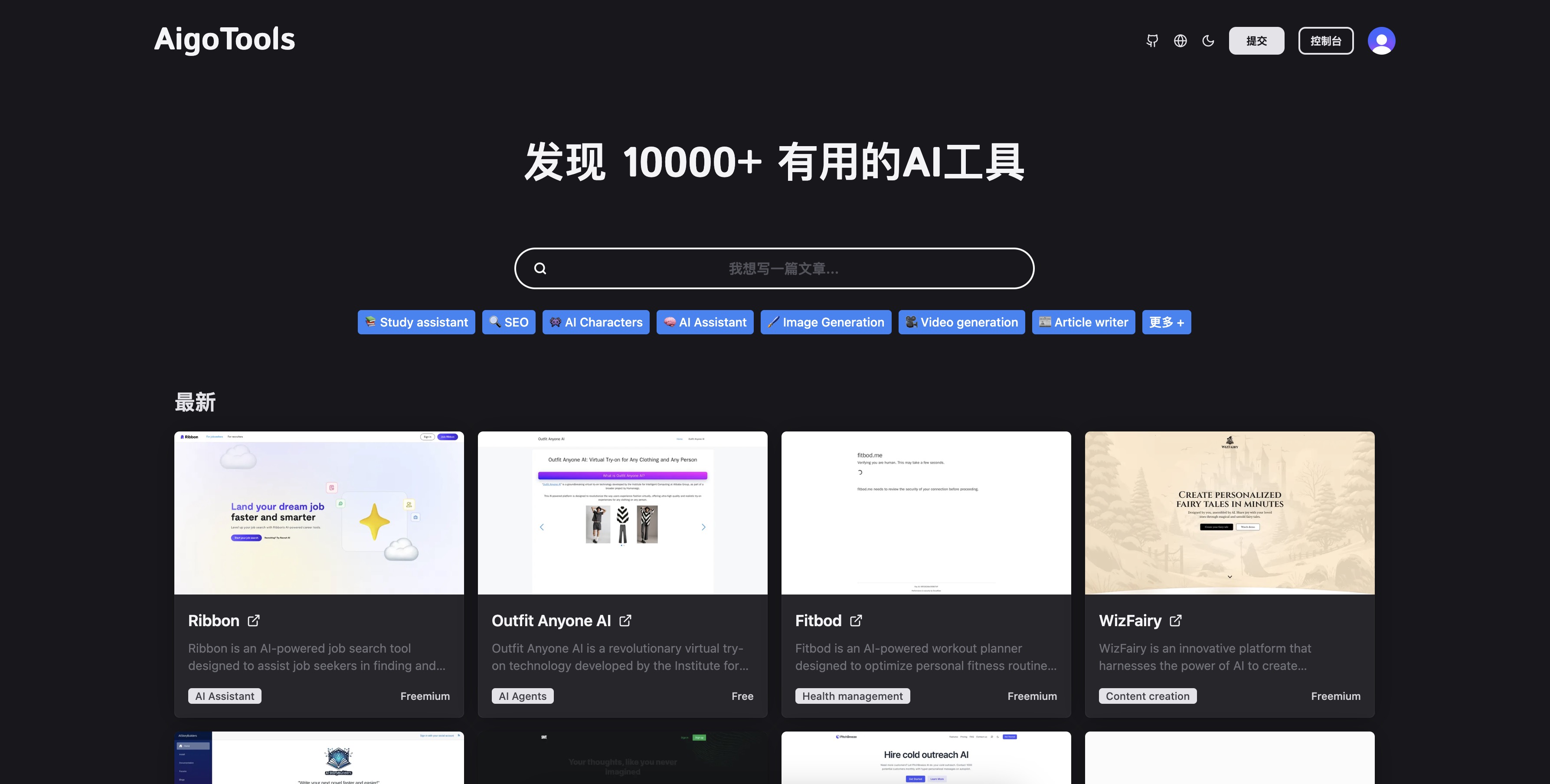Click the search input field
The width and height of the screenshot is (1550, 784).
[x=775, y=268]
